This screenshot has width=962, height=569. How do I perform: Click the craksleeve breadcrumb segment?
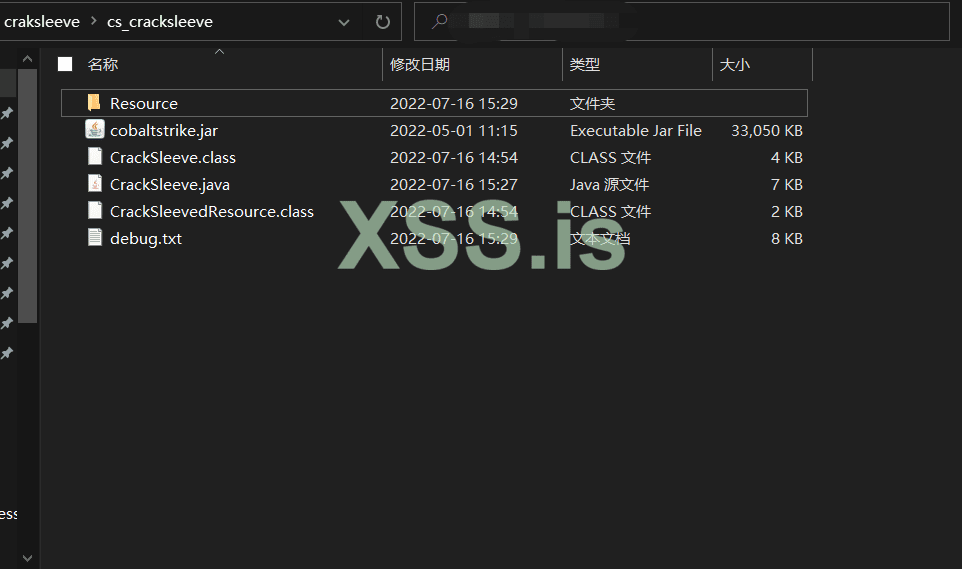[42, 21]
